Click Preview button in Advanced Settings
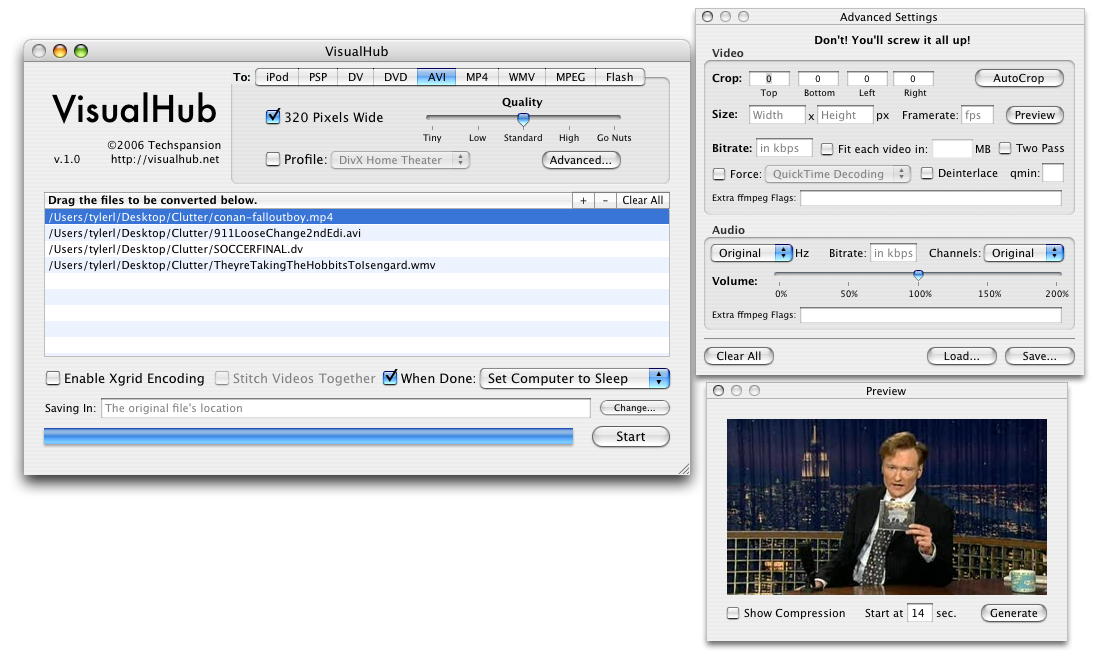Image resolution: width=1093 pixels, height=658 pixels. pos(1034,115)
